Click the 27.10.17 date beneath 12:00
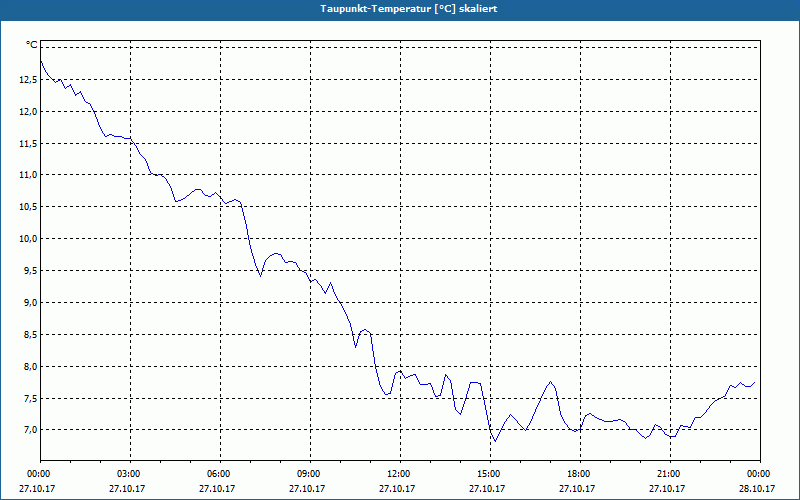Image resolution: width=800 pixels, height=500 pixels. [x=397, y=488]
